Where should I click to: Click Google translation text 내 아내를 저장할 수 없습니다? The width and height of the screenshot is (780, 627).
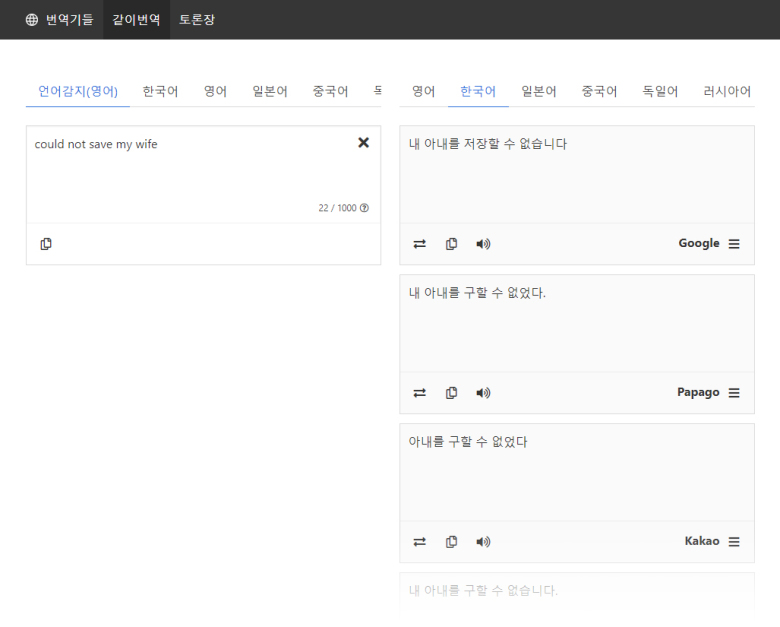tap(488, 144)
